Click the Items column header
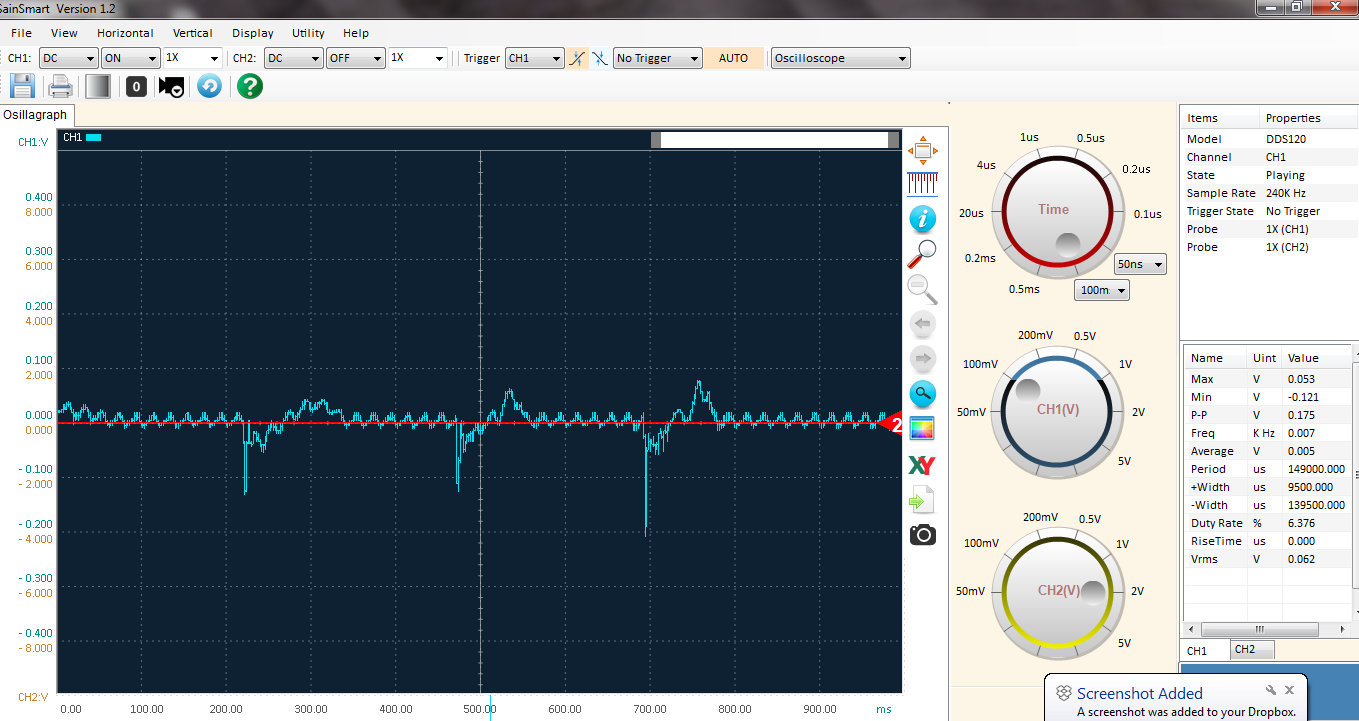1359x721 pixels. click(1220, 118)
